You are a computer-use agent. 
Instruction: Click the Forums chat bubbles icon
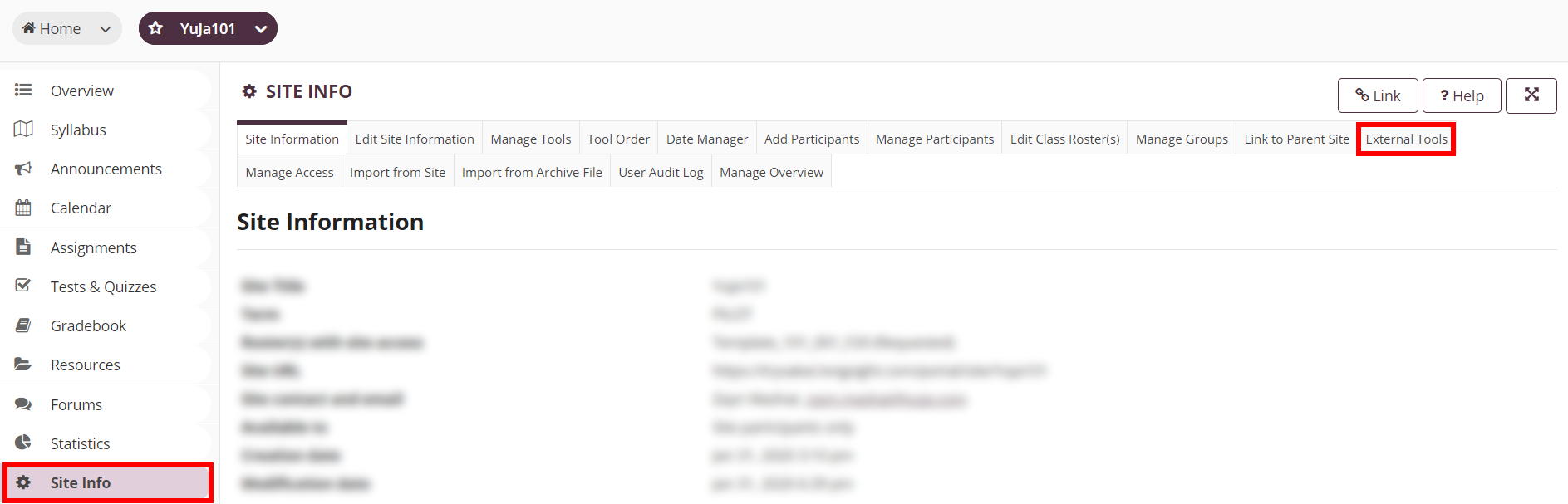click(23, 404)
